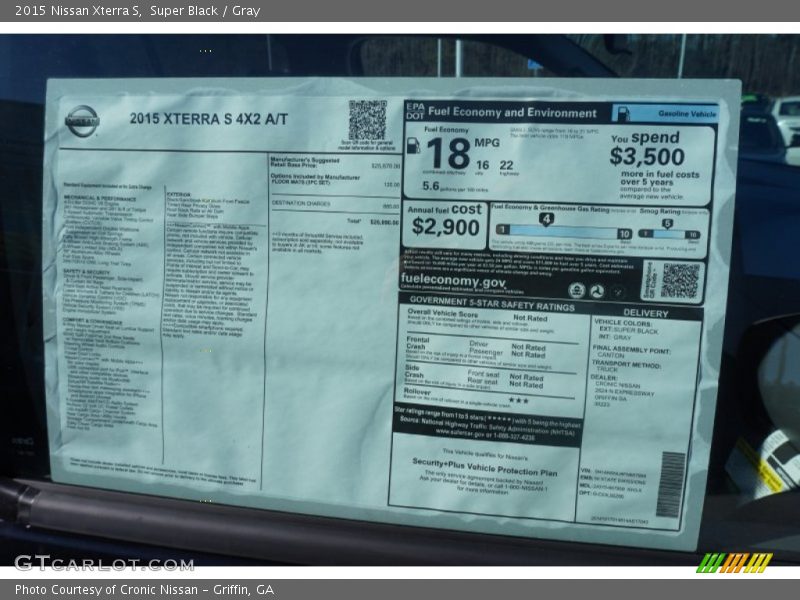Click Manufacturer's Suggested Retail Base Price label

305,162
